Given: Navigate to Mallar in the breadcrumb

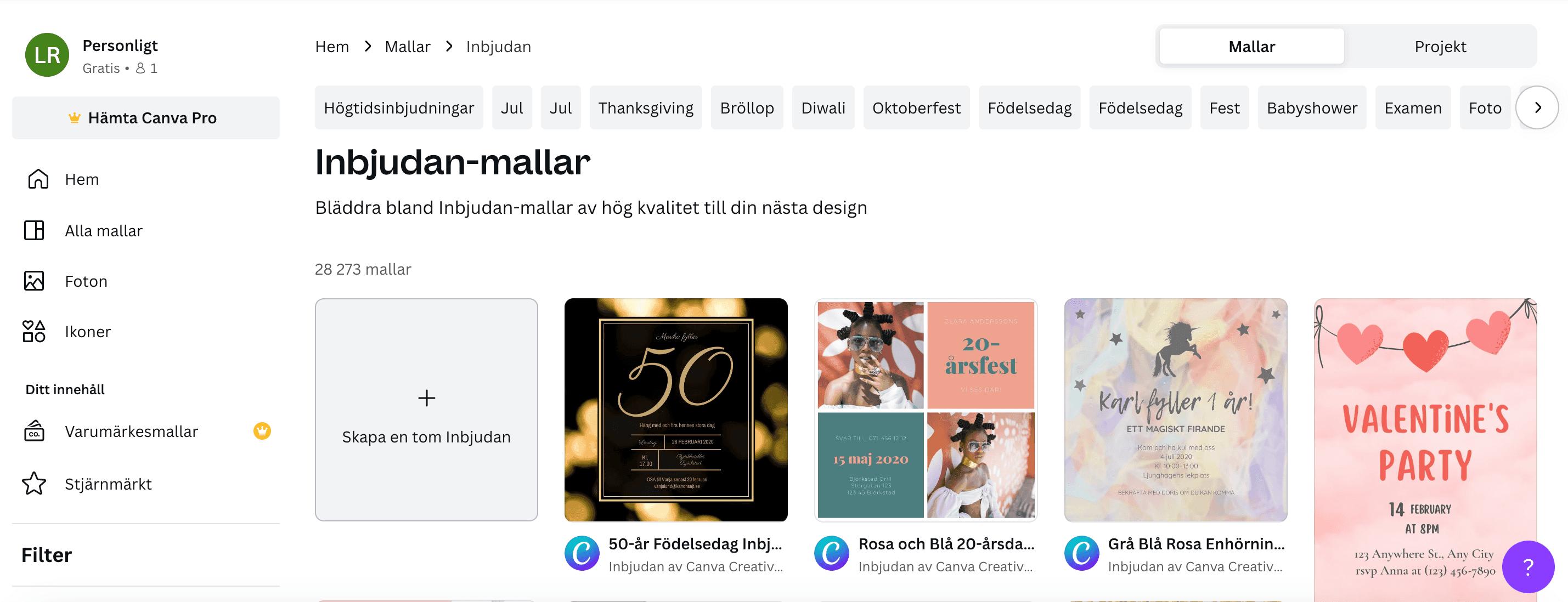Looking at the screenshot, I should click(x=408, y=46).
